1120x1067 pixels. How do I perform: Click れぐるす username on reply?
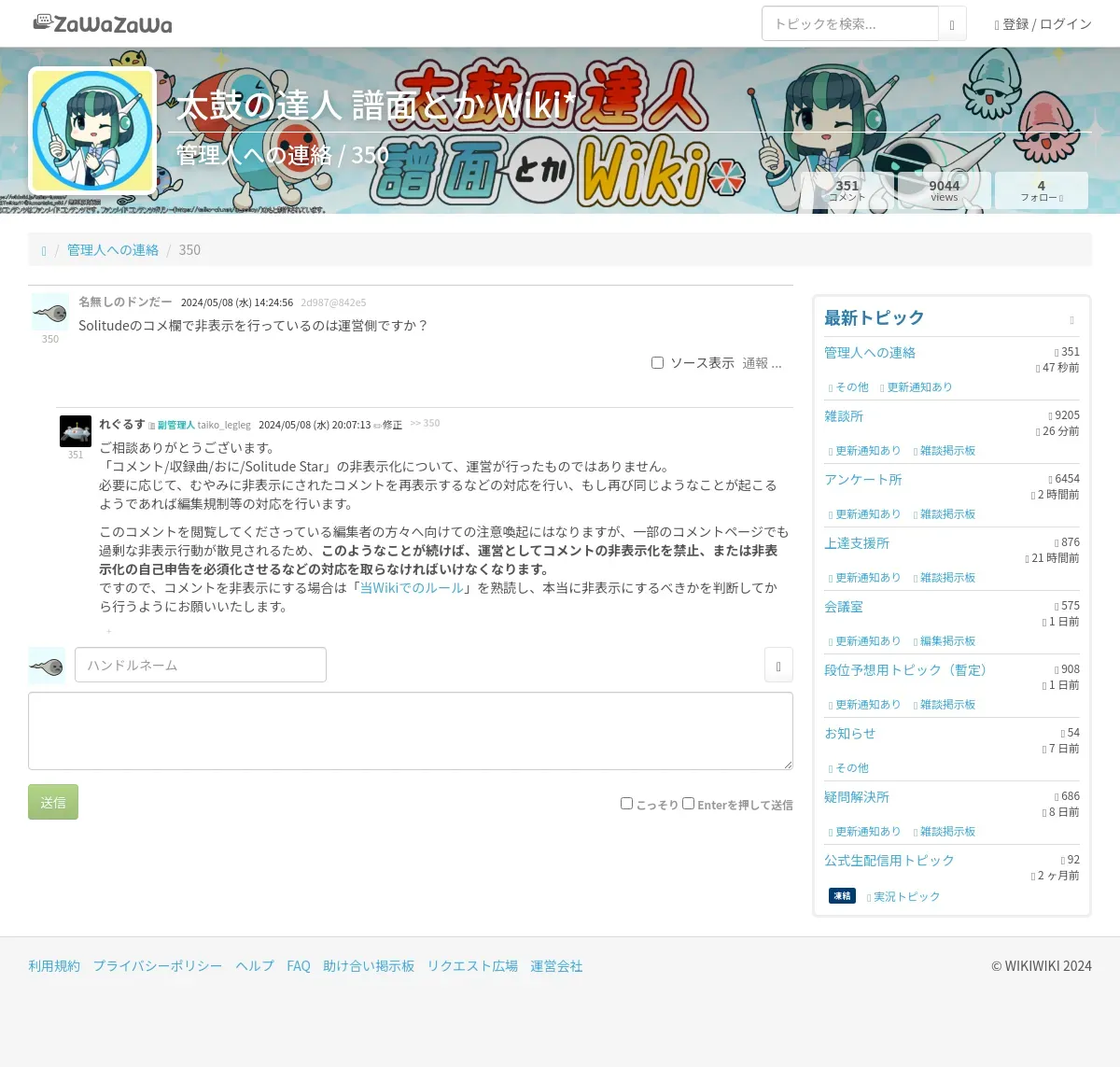[x=122, y=424]
